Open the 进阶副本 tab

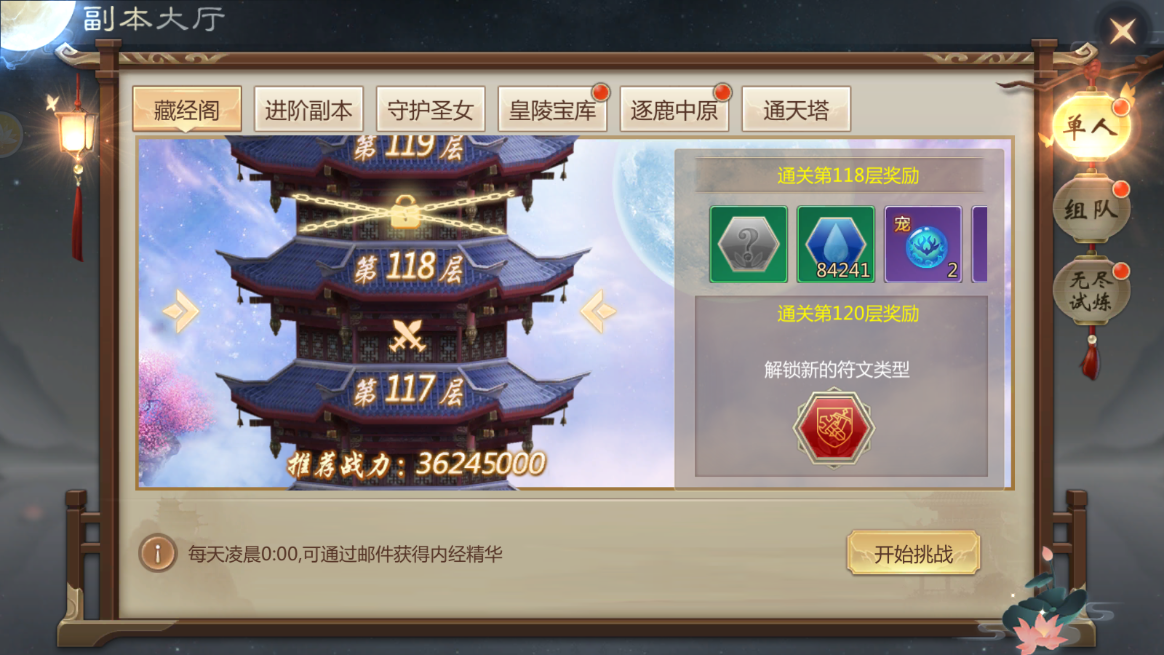(x=308, y=110)
